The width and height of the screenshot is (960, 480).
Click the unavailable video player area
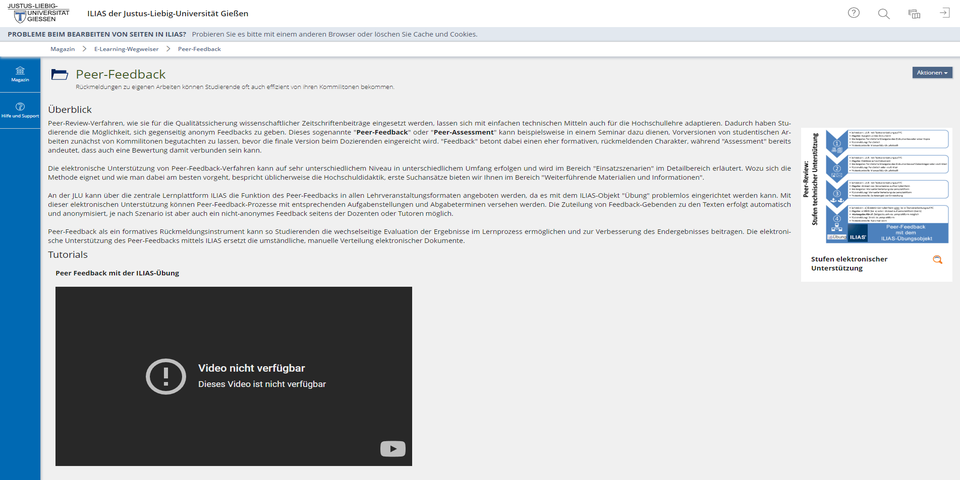[x=233, y=376]
